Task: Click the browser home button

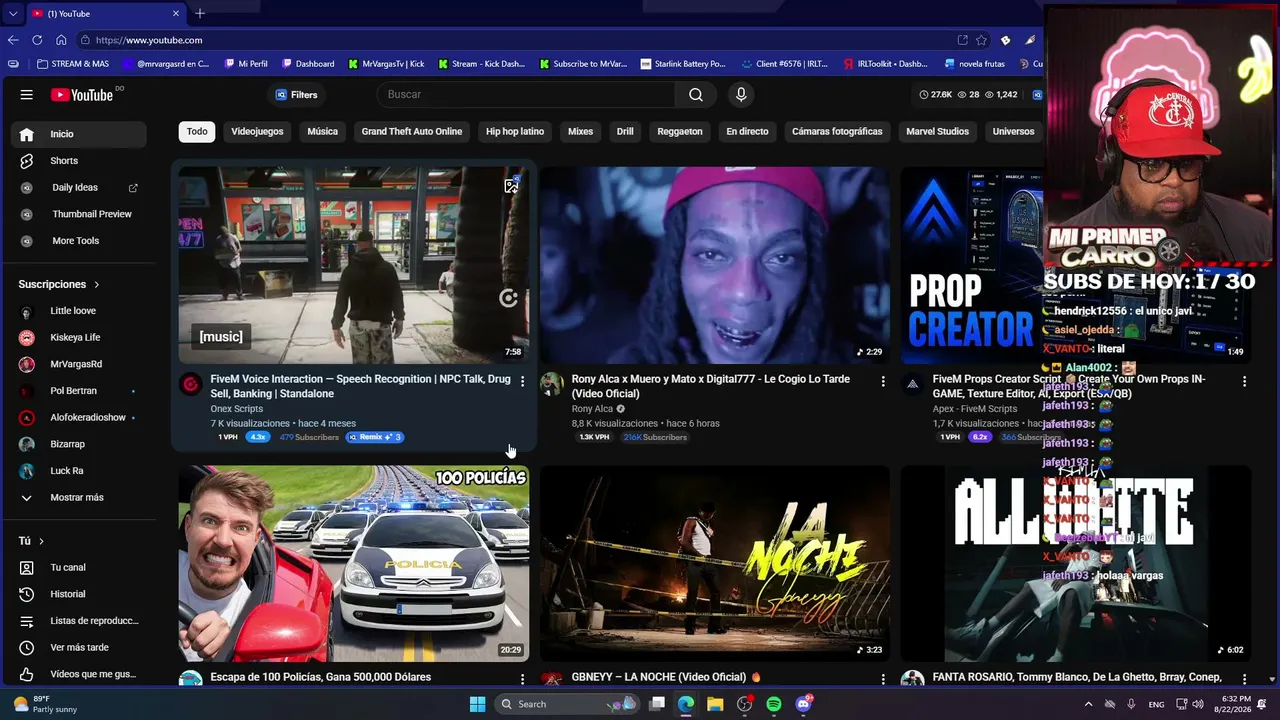Action: 61,40
